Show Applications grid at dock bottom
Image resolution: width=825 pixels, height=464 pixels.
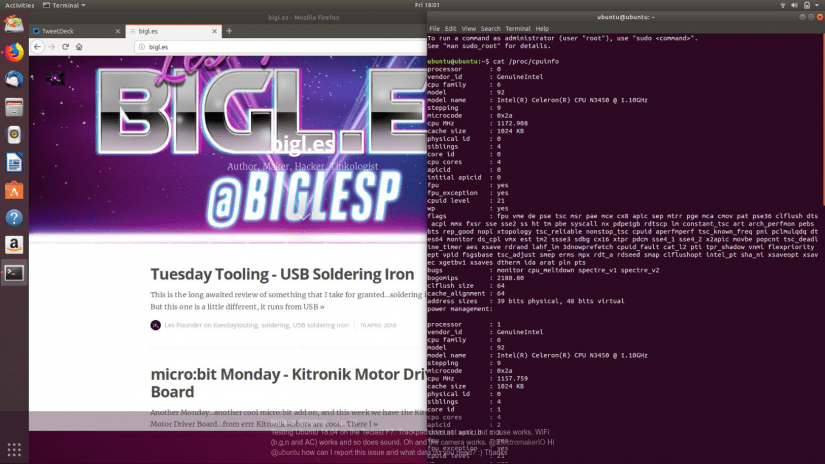click(x=14, y=449)
